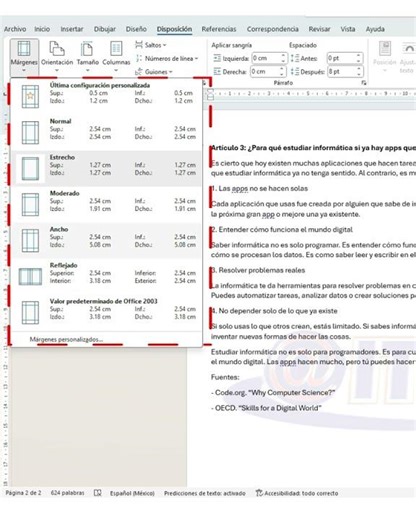Open the Dibujar tab
The image size is (416, 520).
pos(105,29)
